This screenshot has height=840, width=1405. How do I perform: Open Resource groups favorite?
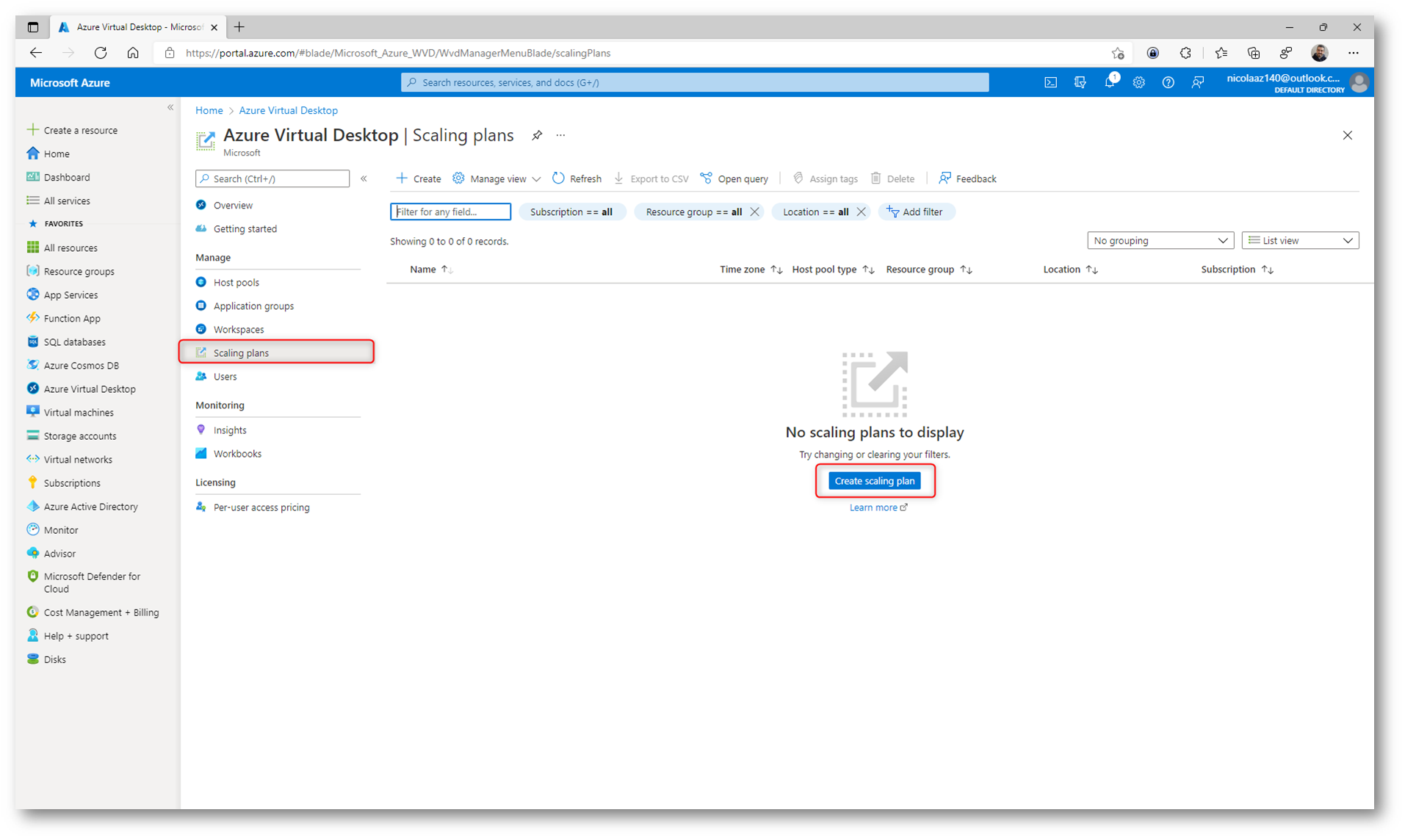pyautogui.click(x=79, y=271)
